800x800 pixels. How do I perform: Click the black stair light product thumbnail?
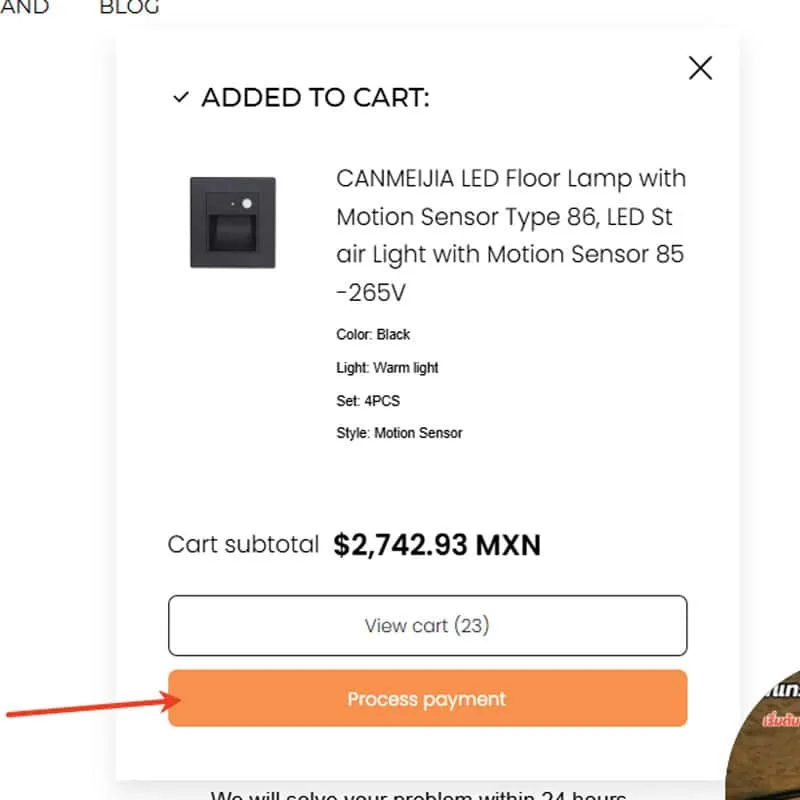tap(233, 222)
